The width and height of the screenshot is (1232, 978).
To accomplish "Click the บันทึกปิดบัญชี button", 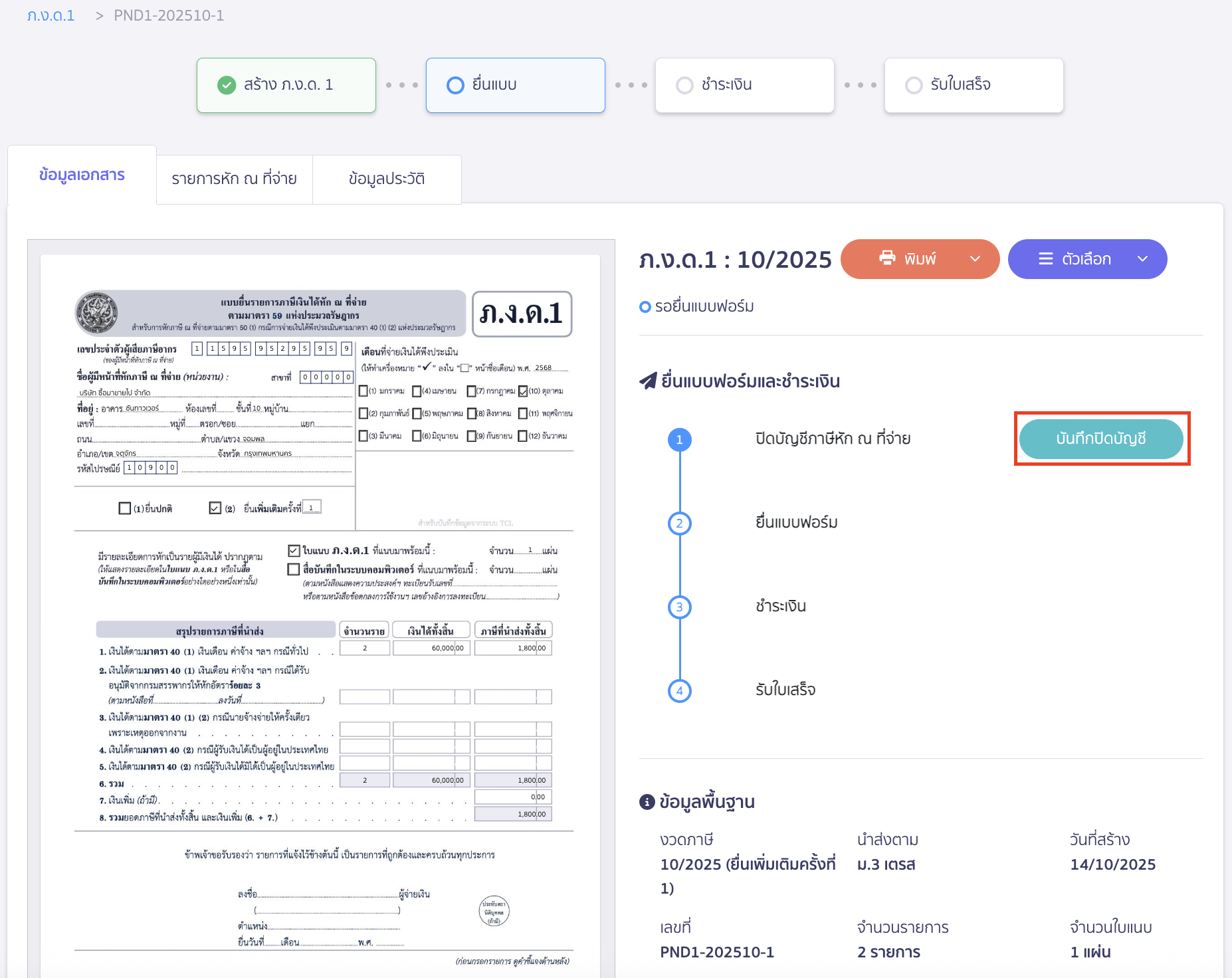I will (x=1101, y=439).
